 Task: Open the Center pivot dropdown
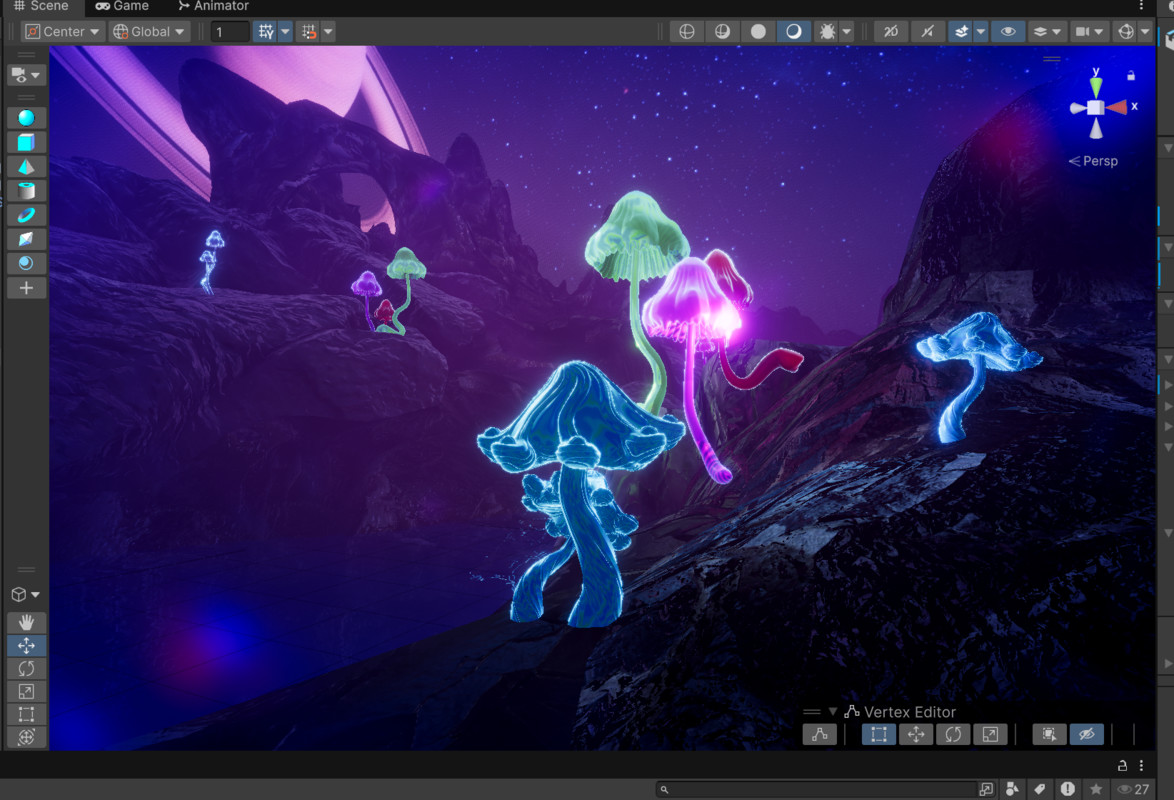(x=63, y=31)
